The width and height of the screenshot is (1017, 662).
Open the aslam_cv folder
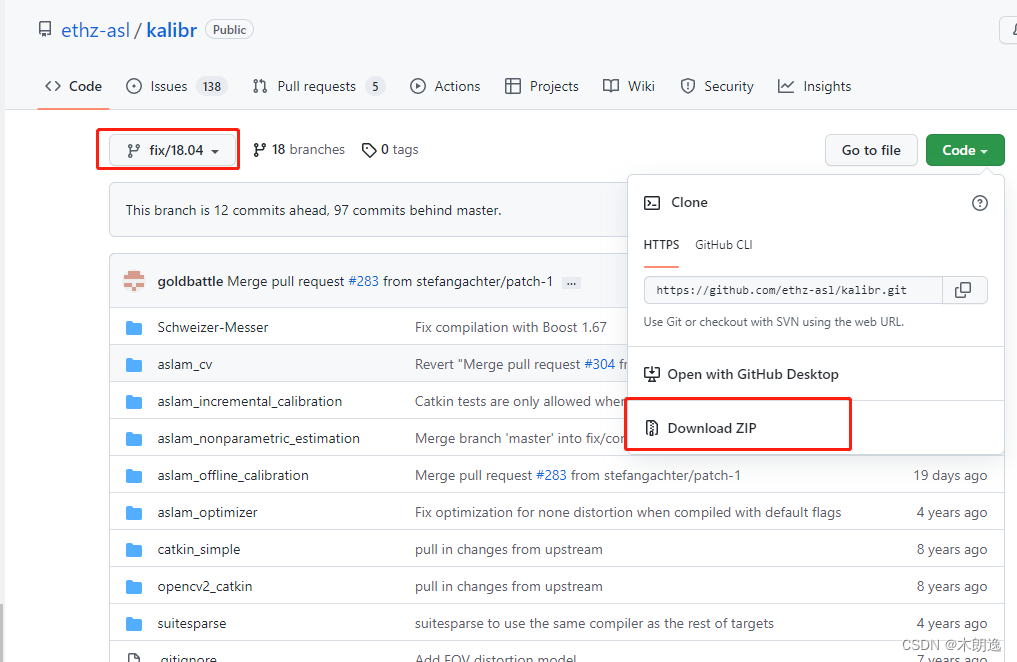tap(185, 364)
